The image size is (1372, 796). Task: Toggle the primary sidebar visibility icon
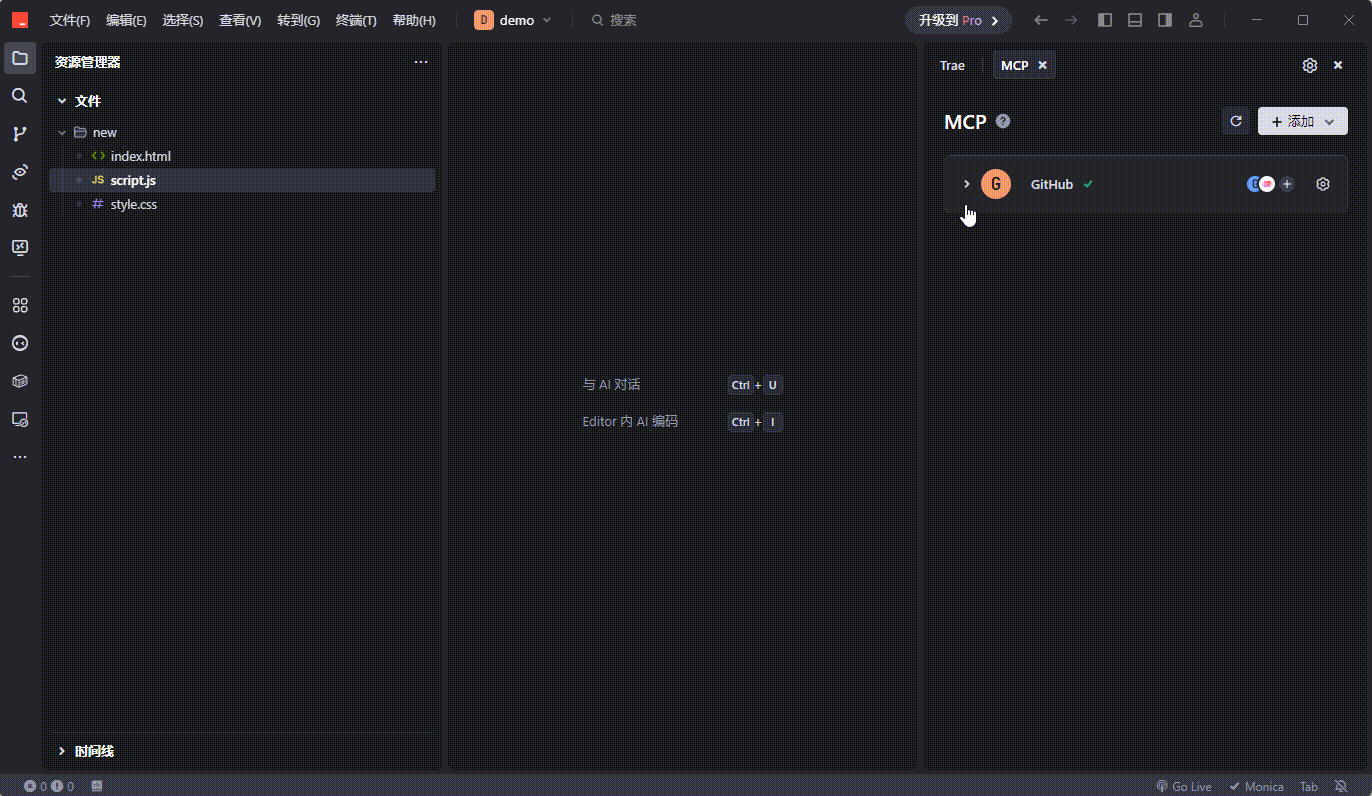coord(1105,19)
